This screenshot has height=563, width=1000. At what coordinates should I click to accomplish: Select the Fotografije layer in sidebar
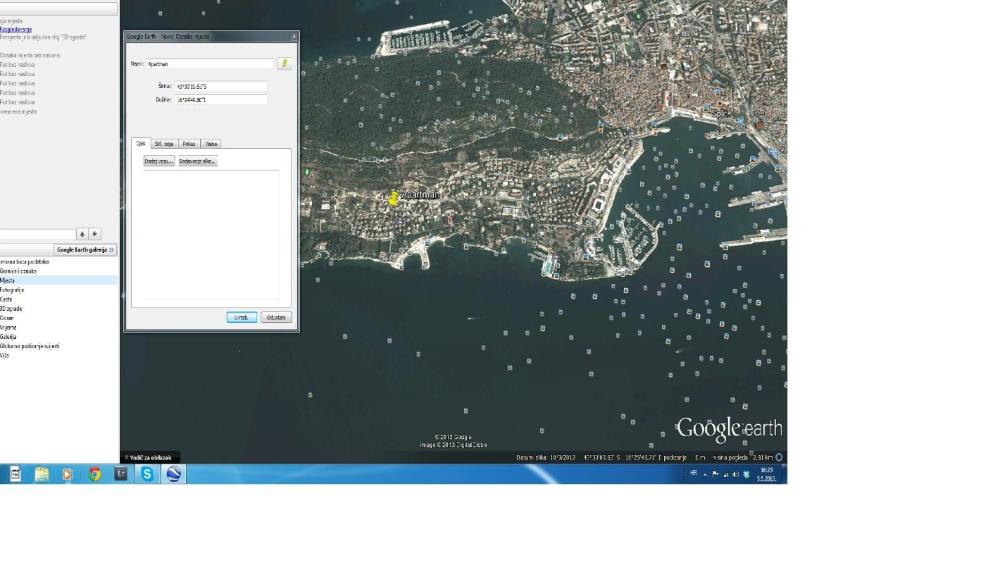tap(12, 289)
